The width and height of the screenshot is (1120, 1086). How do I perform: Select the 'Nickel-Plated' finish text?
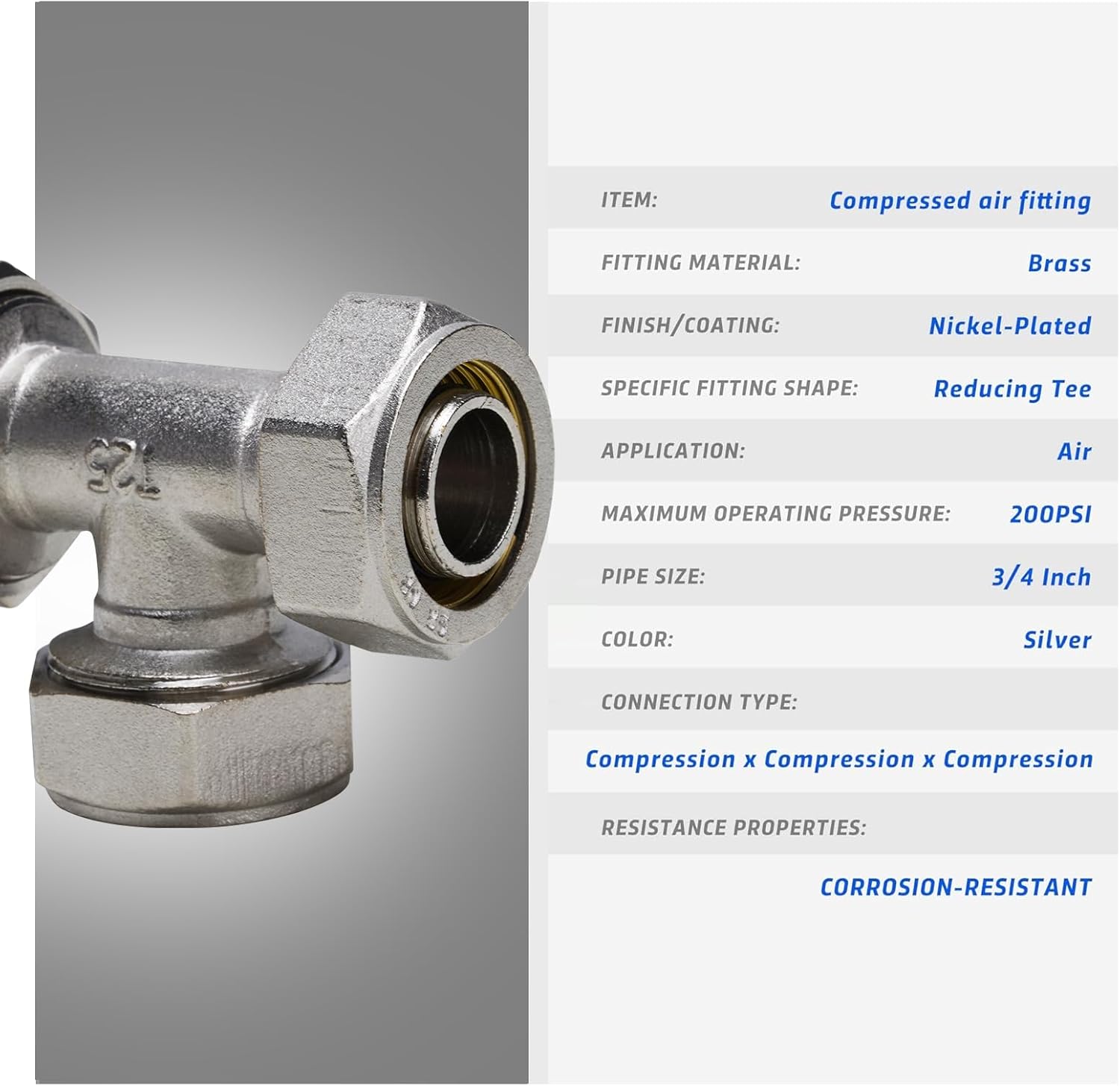[x=1010, y=326]
